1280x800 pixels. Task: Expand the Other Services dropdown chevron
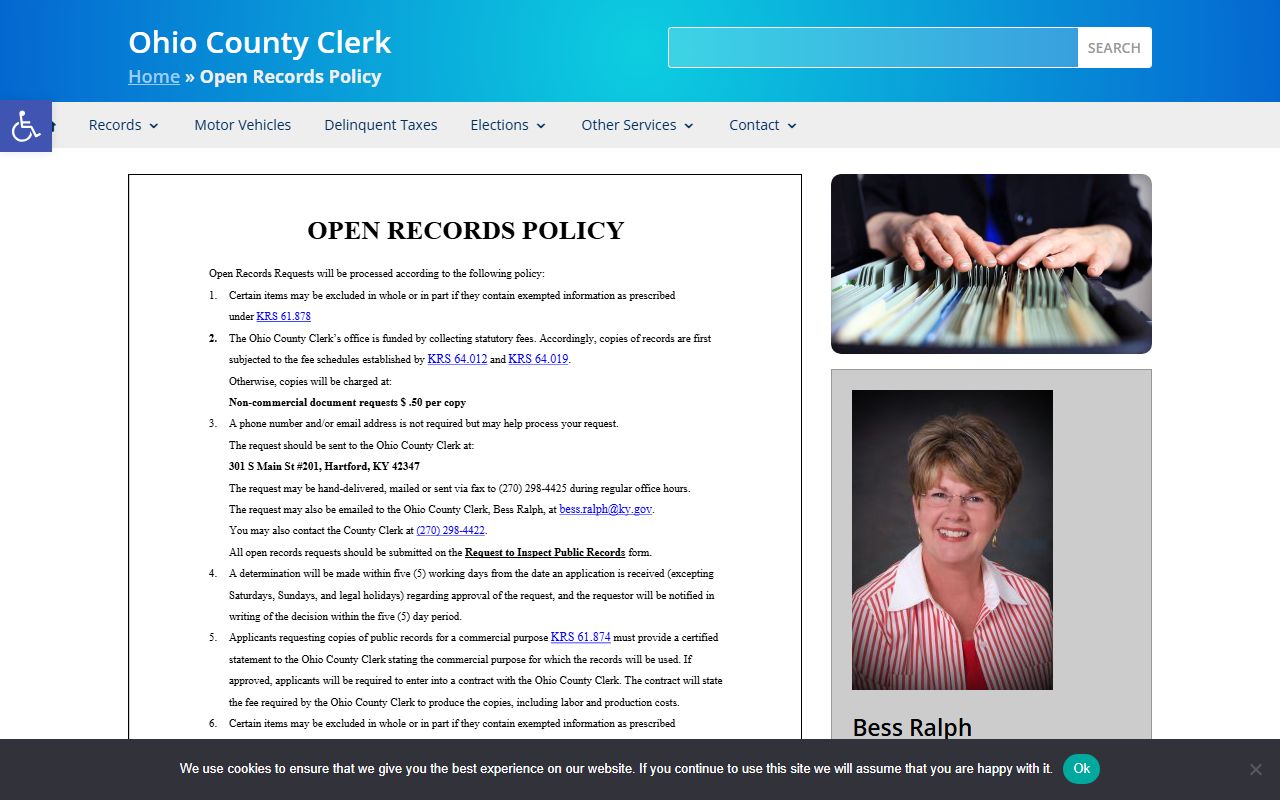(x=689, y=126)
